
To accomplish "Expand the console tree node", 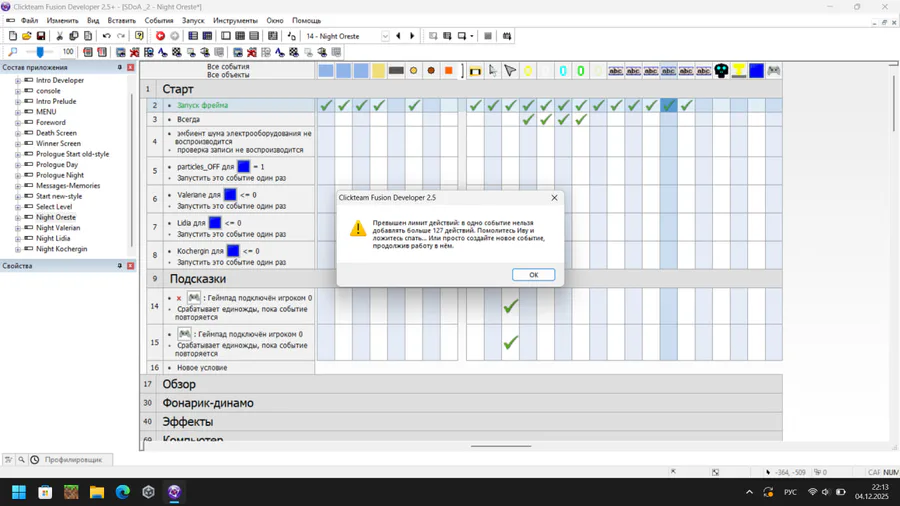I will click(x=18, y=91).
